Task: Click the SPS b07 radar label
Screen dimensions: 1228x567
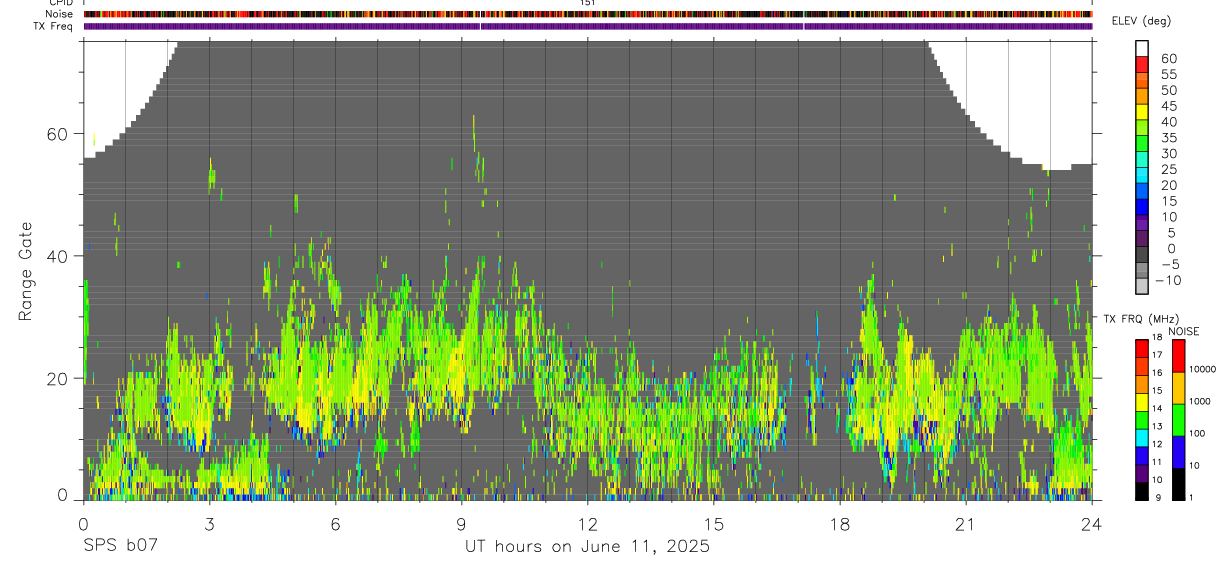Action: 120,547
